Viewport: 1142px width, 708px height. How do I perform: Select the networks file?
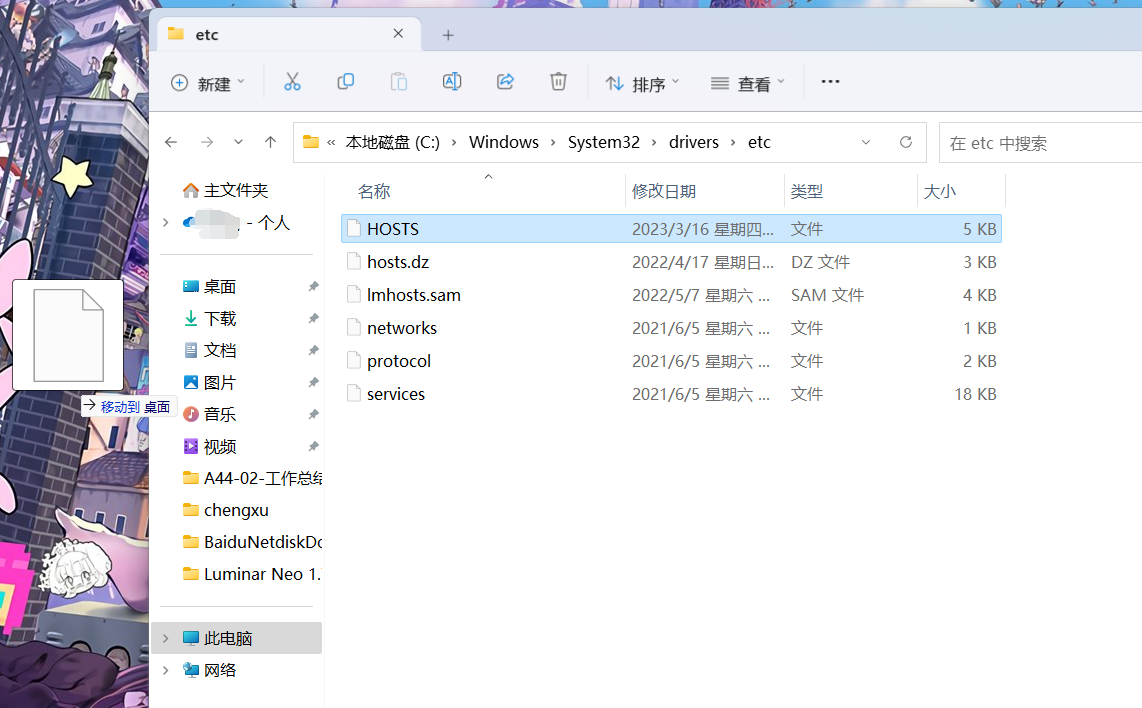coord(672,328)
